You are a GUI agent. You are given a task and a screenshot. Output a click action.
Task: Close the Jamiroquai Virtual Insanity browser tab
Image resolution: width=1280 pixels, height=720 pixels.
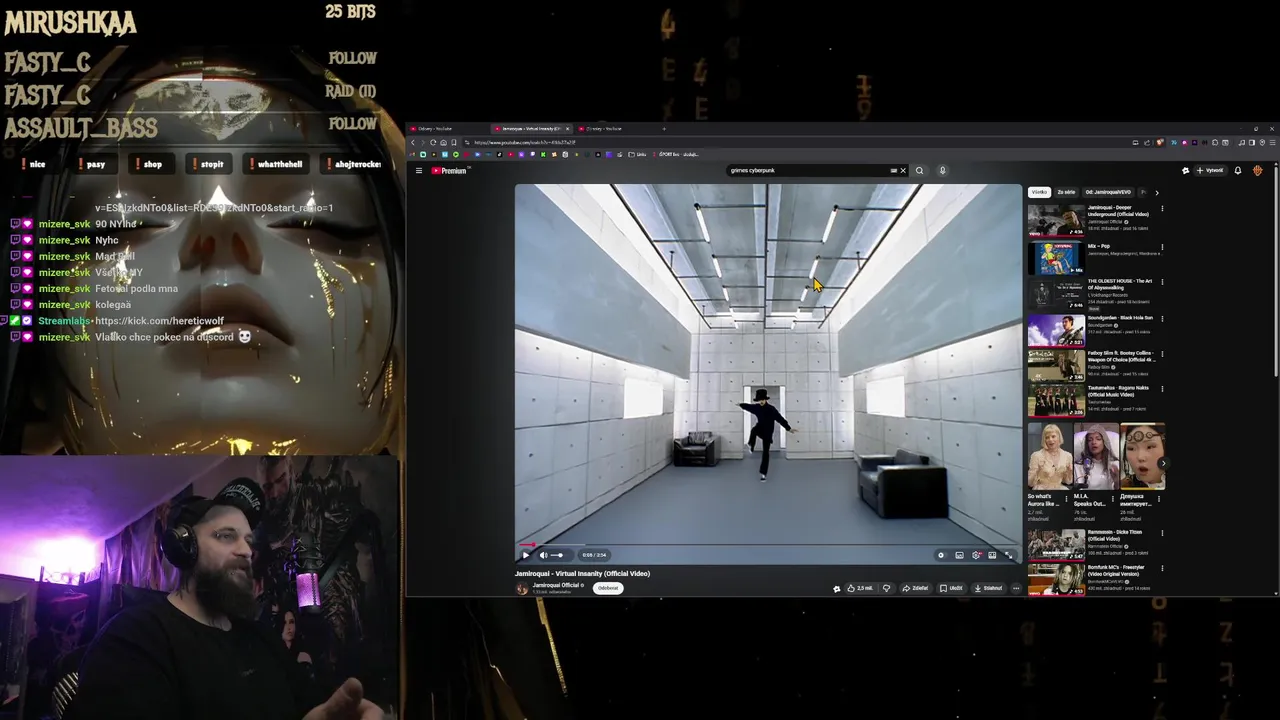pos(567,129)
